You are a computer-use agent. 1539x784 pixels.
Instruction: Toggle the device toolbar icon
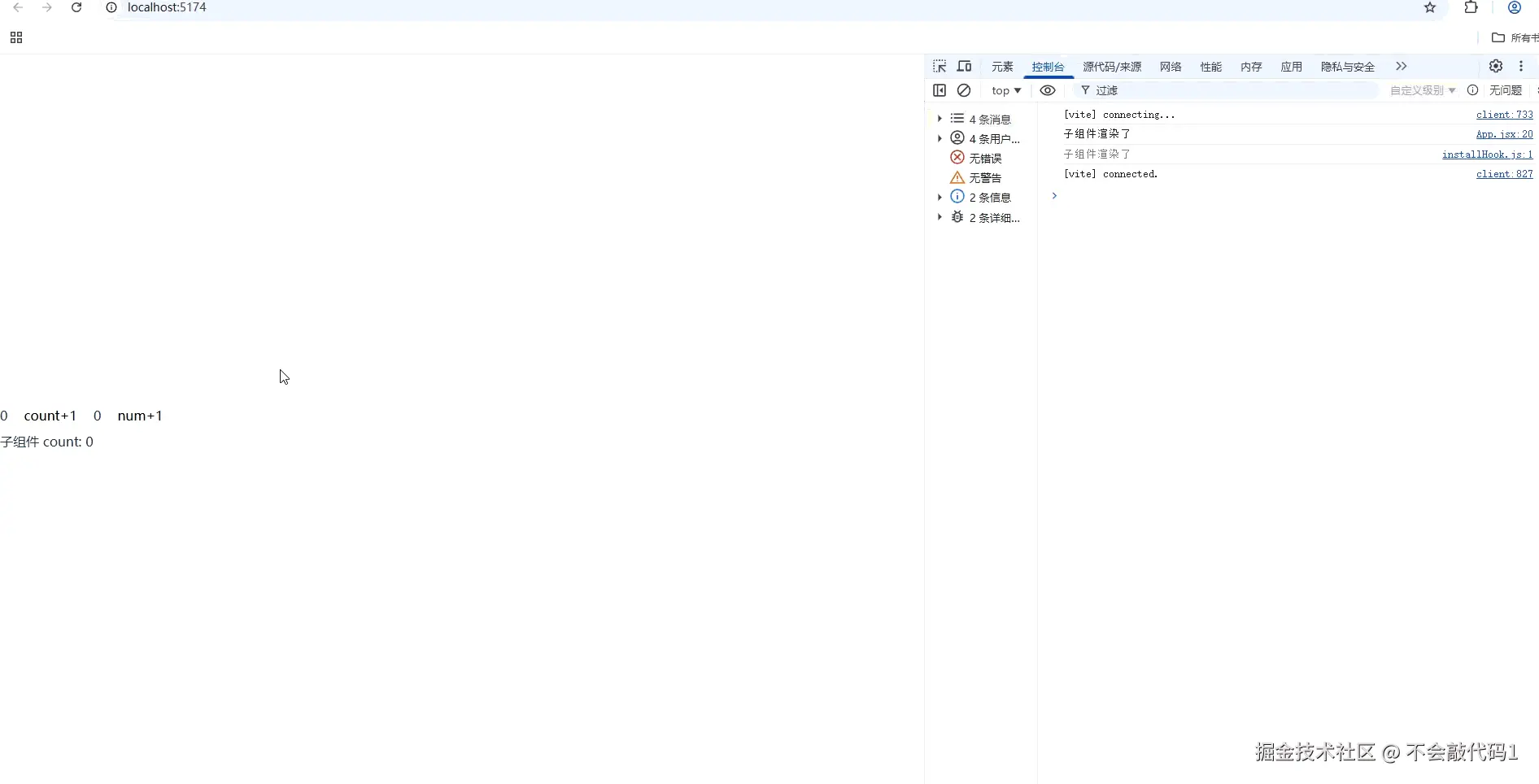[964, 67]
